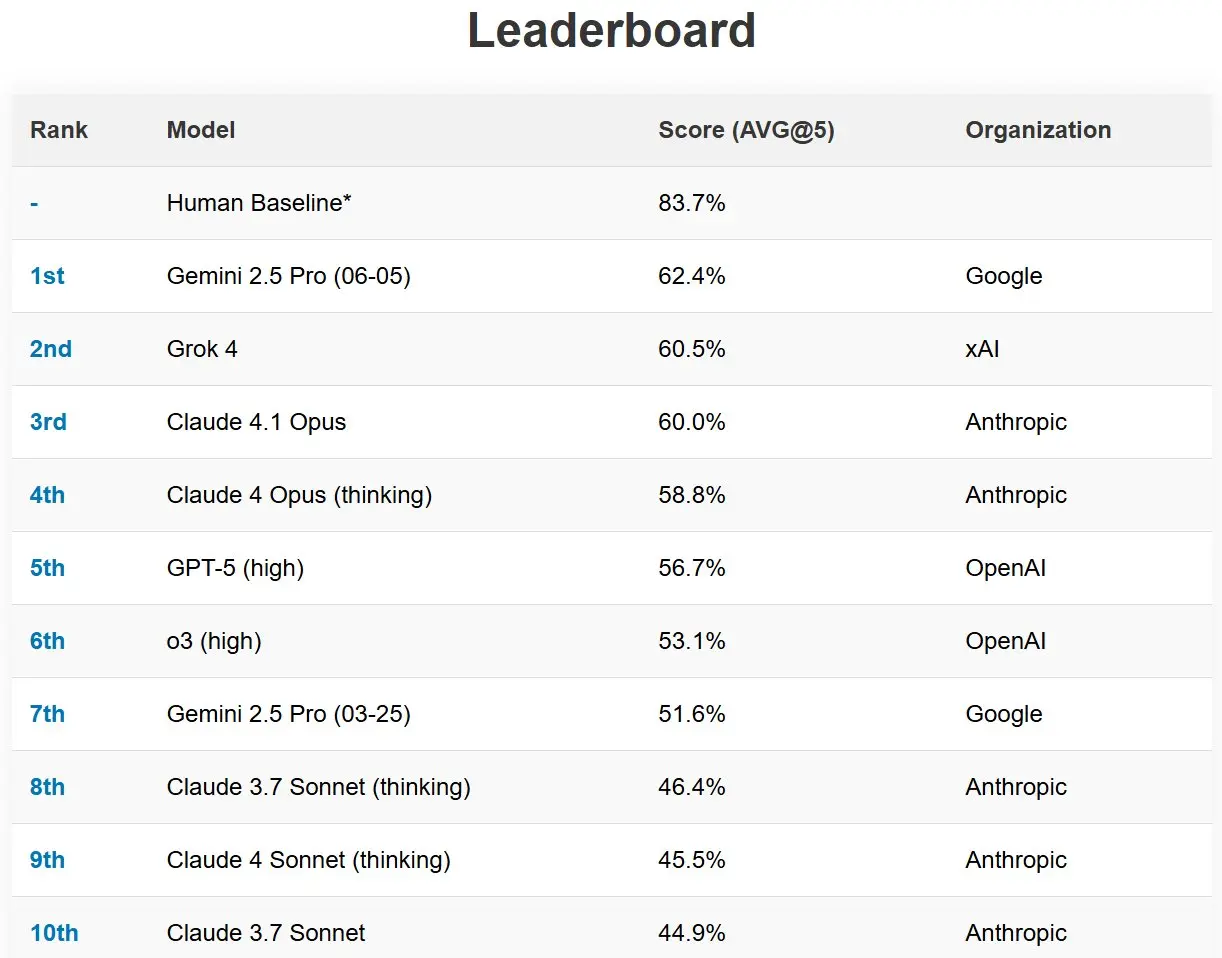Select the Gemini 2.5 Pro (06-05) model name
Image resolution: width=1222 pixels, height=958 pixels.
click(289, 276)
